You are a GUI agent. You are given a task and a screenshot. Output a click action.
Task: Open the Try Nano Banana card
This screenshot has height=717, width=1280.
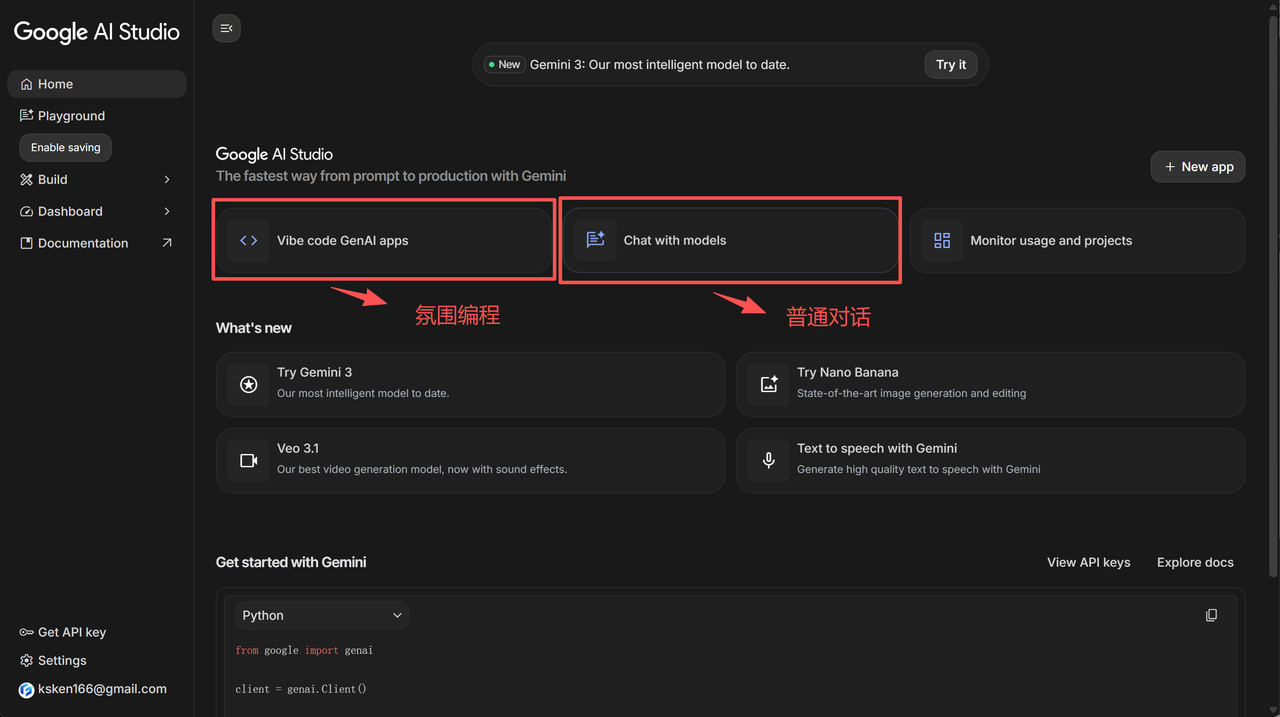click(x=990, y=384)
